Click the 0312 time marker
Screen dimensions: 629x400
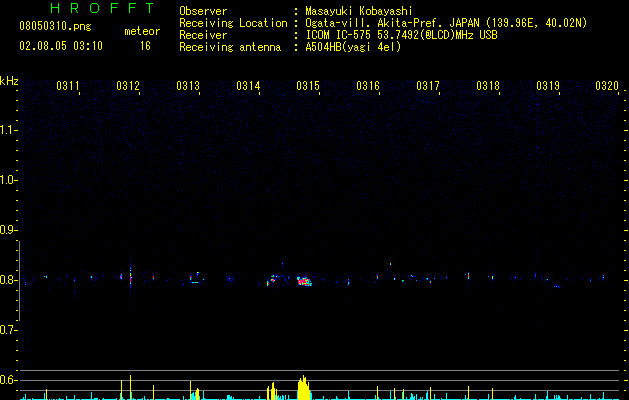tap(128, 86)
